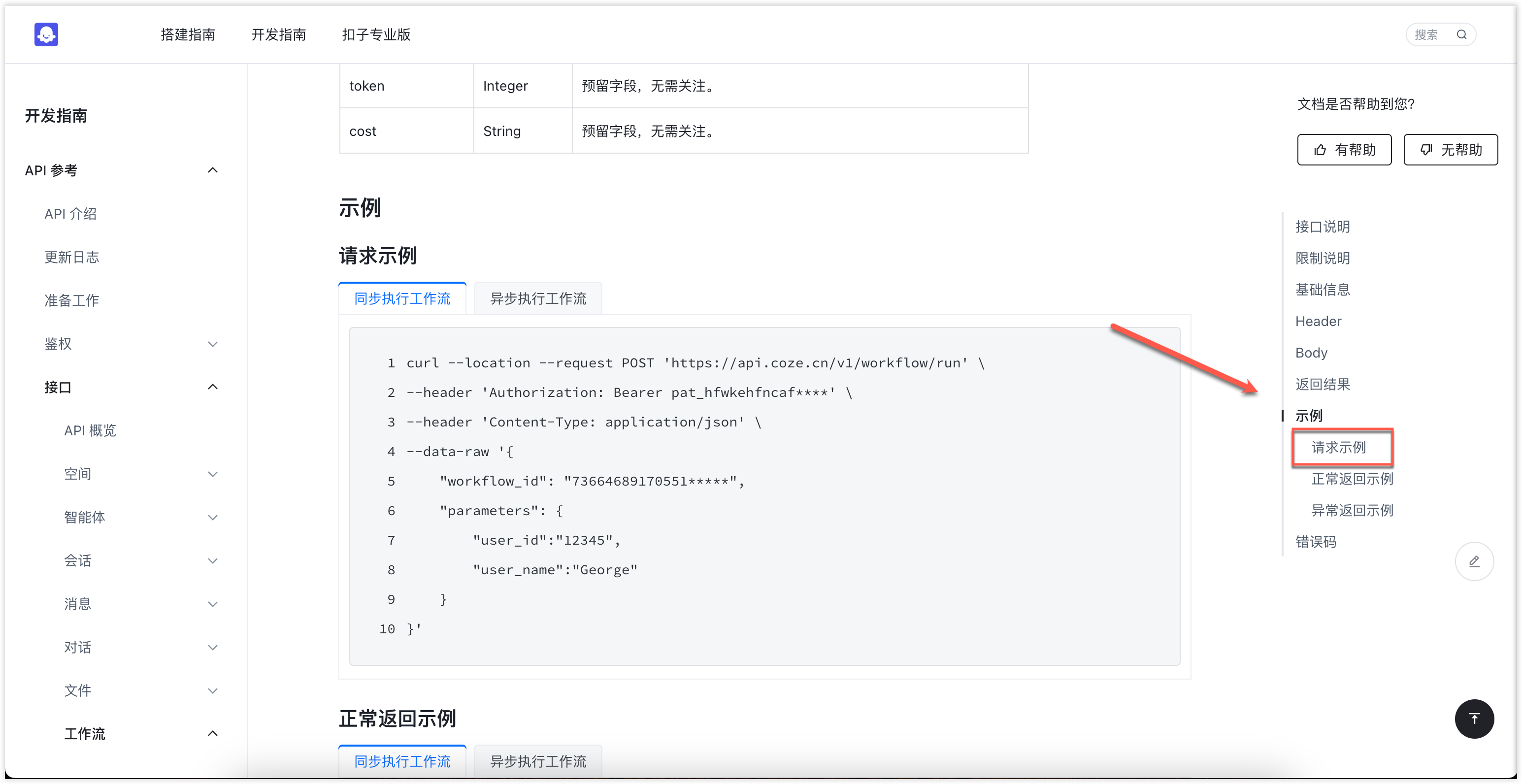
Task: Jump to 错误码 in page outline
Action: [1315, 542]
